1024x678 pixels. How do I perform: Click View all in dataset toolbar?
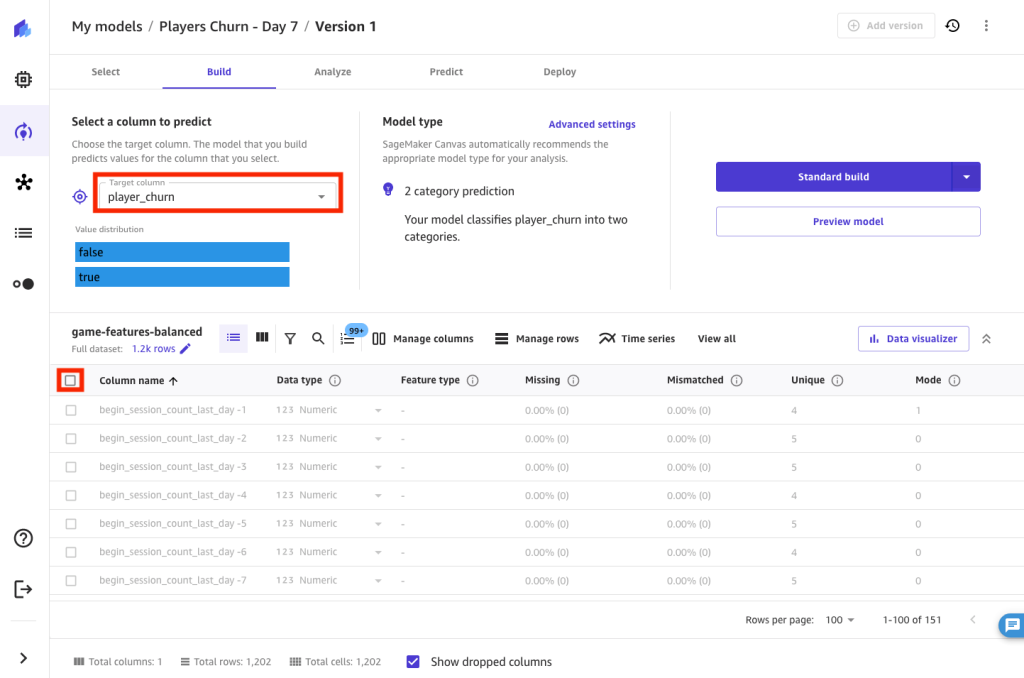(716, 338)
